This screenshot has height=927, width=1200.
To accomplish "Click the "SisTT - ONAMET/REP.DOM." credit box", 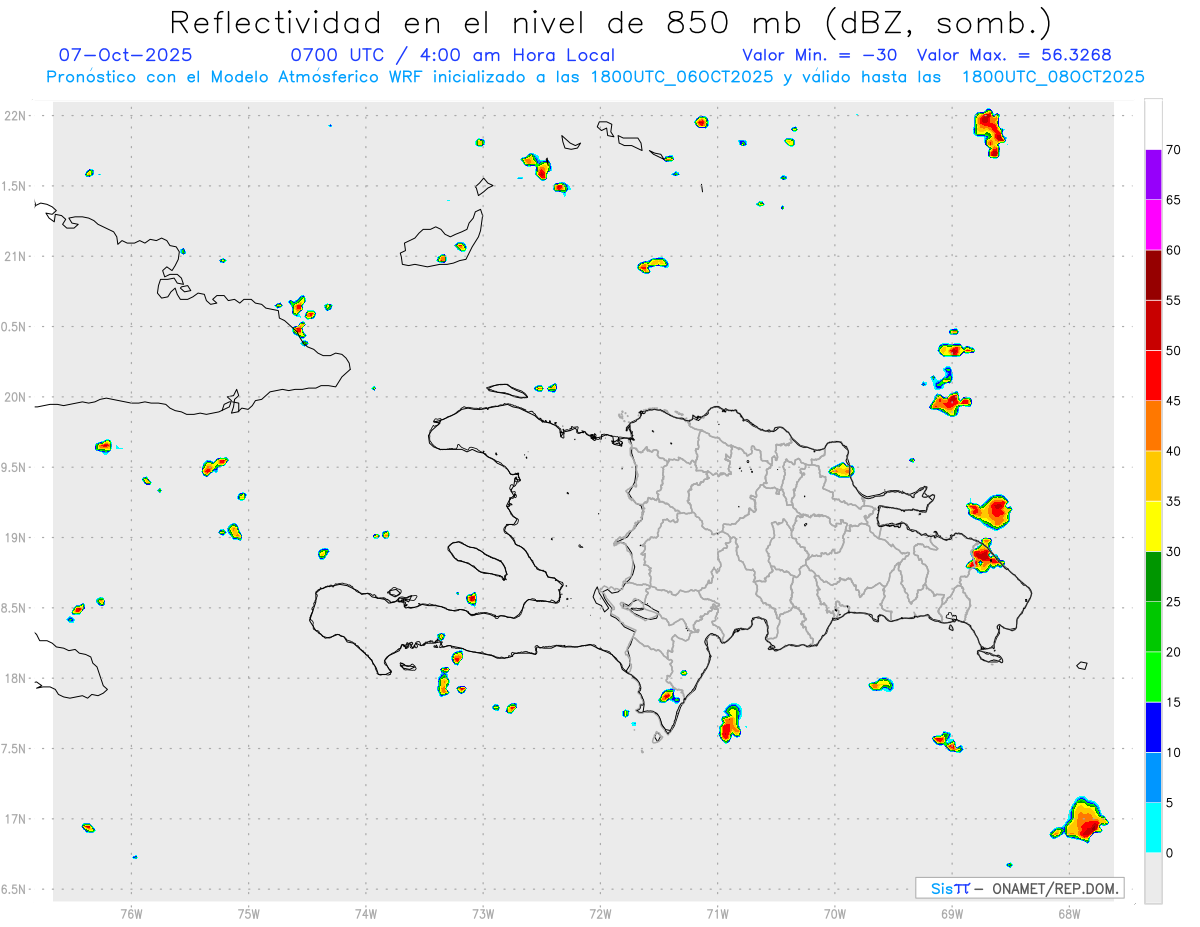I will 1019,888.
